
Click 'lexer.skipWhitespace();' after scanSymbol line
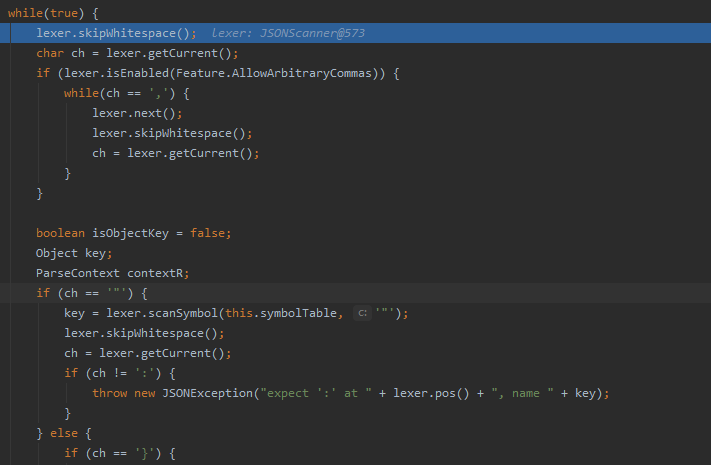(144, 333)
